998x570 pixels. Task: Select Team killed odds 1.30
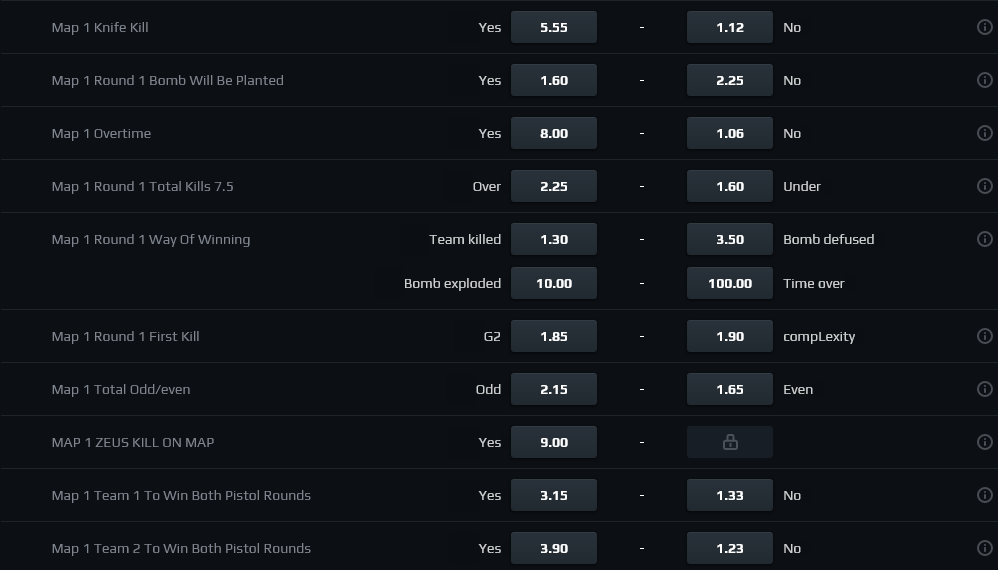tap(554, 239)
